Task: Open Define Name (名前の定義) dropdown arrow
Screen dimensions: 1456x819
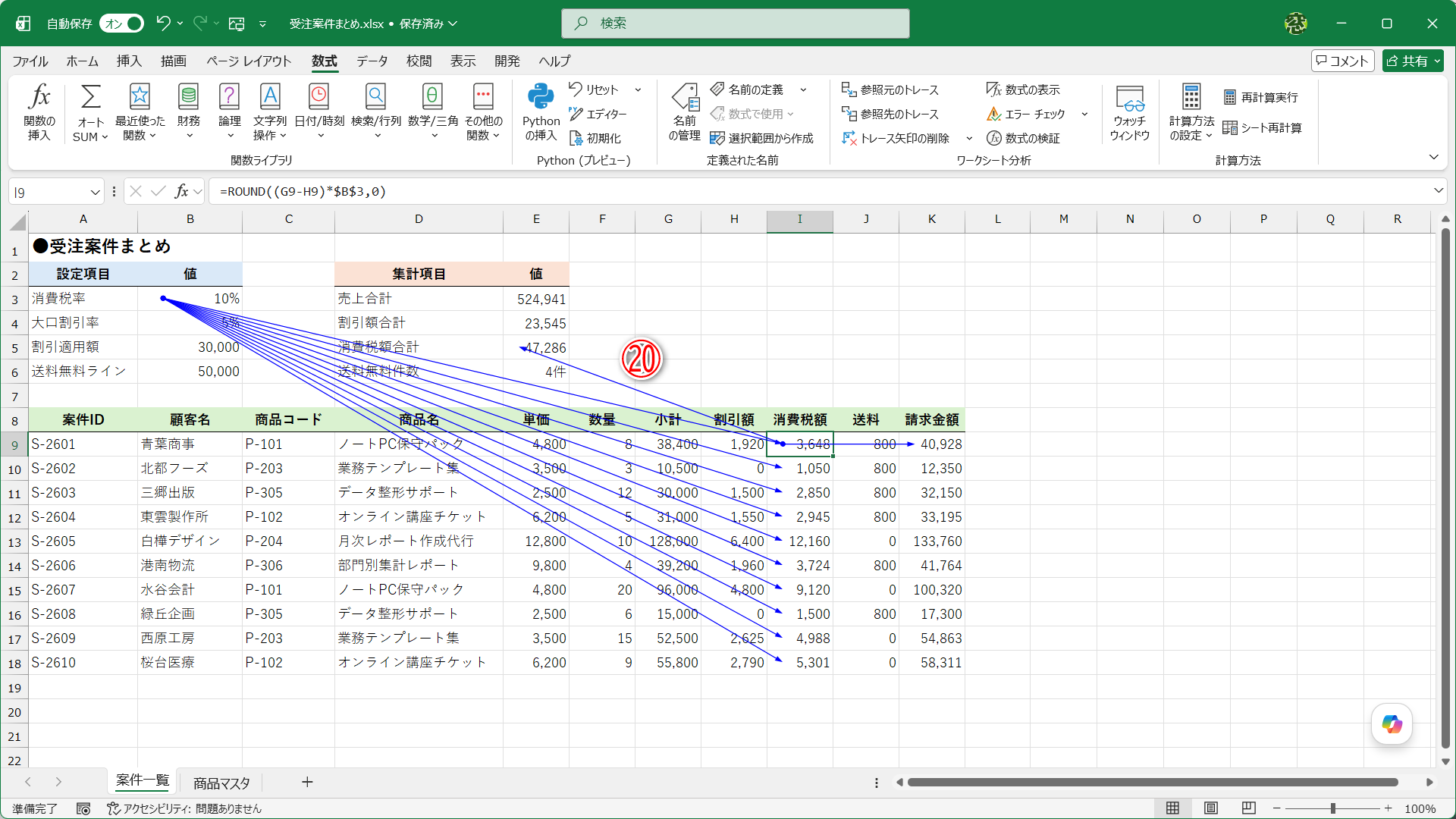Action: click(x=803, y=89)
